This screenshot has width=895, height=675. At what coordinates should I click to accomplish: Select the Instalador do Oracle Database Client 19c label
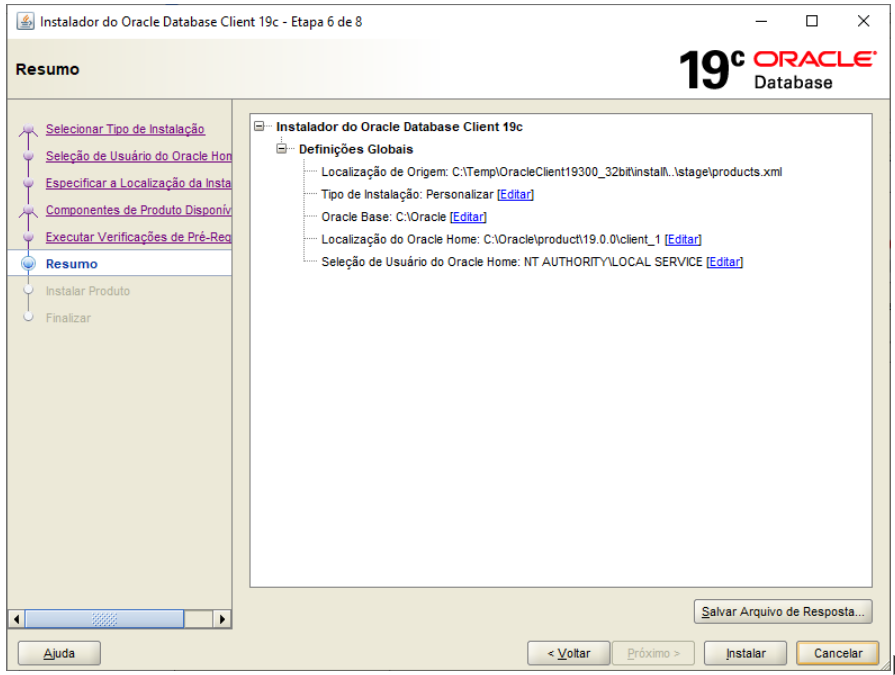click(x=399, y=127)
